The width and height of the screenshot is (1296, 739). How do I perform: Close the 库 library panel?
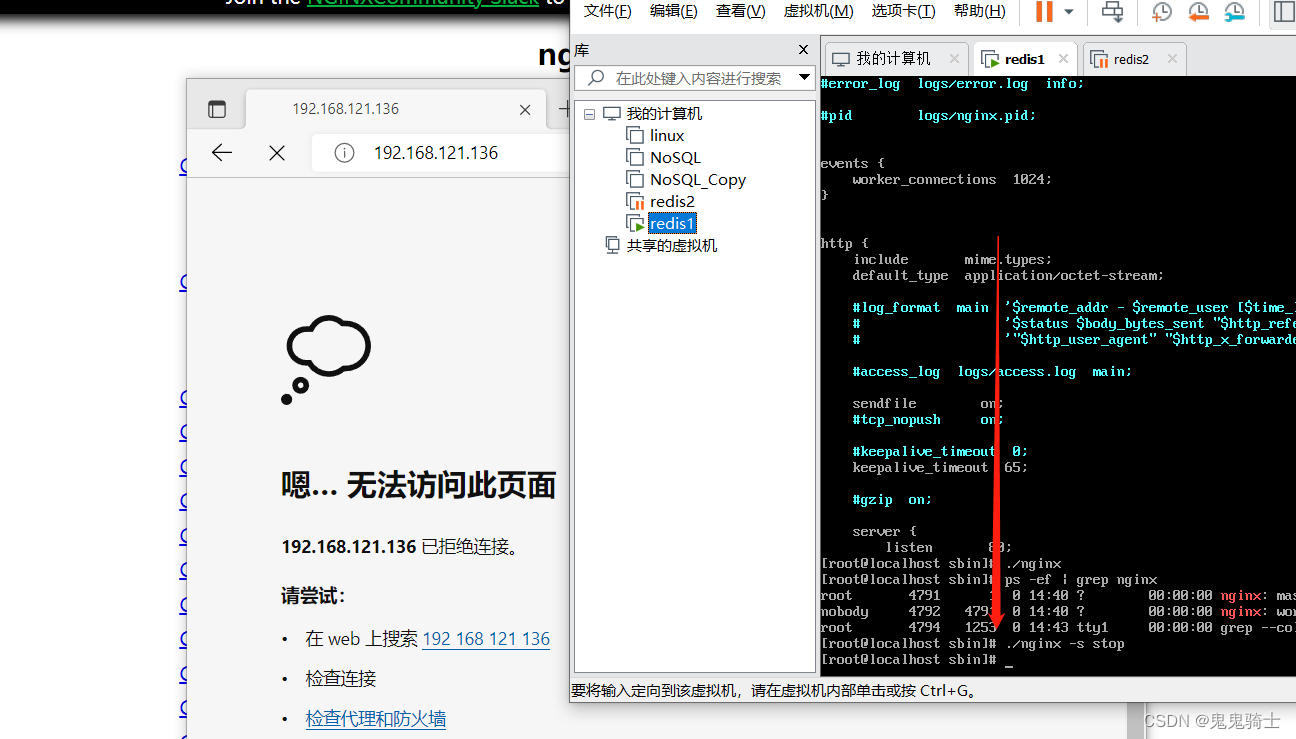point(803,50)
